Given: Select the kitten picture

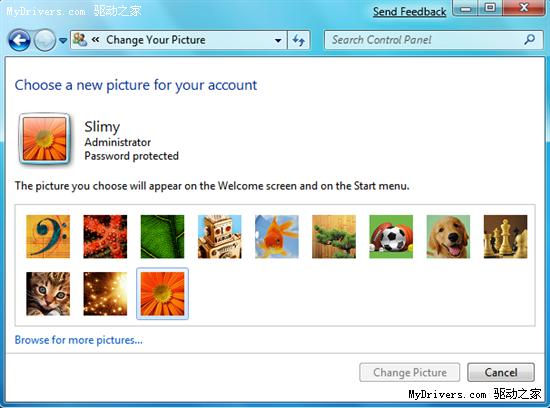Looking at the screenshot, I should pos(48,294).
